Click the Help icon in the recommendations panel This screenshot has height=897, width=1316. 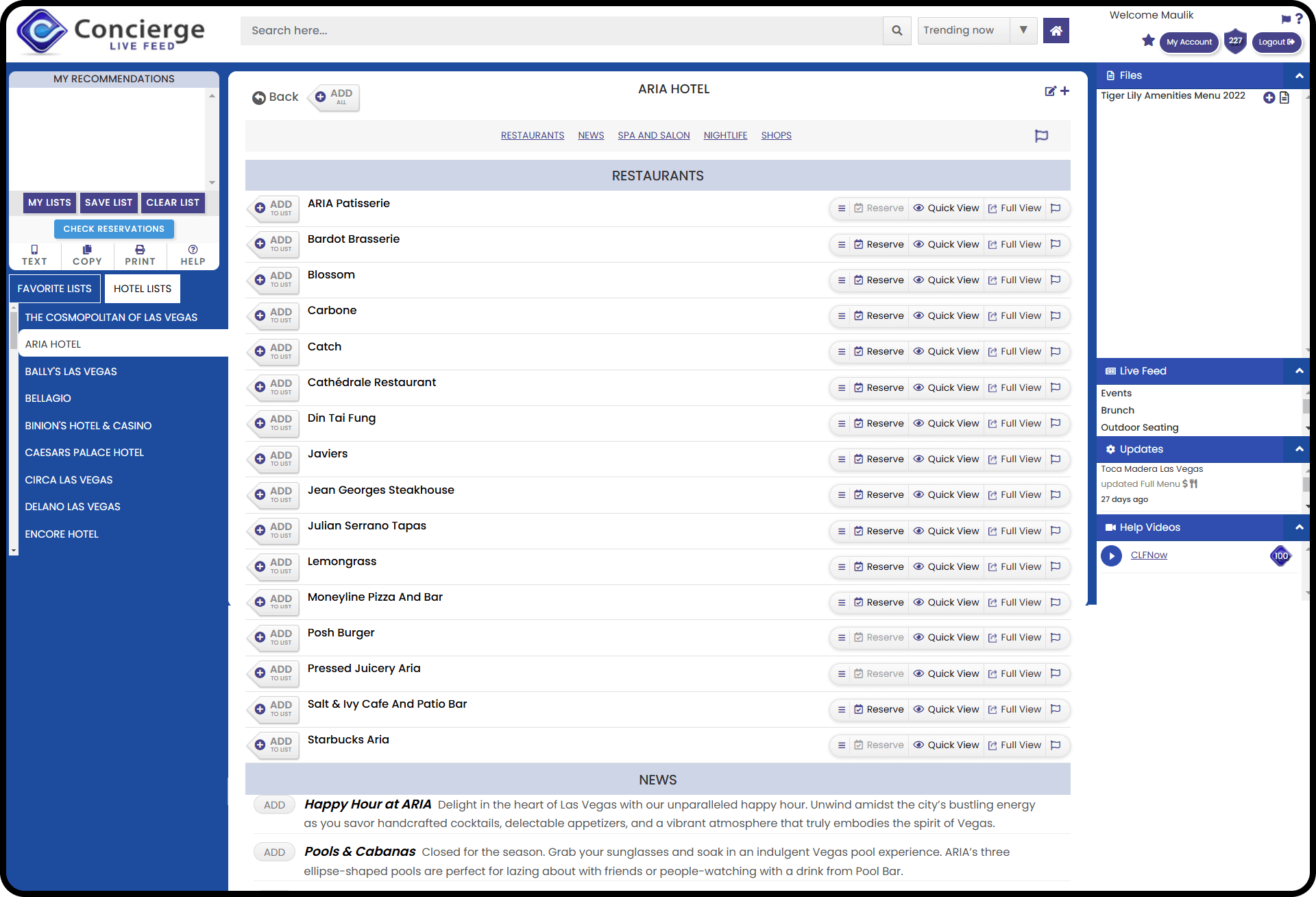[x=193, y=250]
